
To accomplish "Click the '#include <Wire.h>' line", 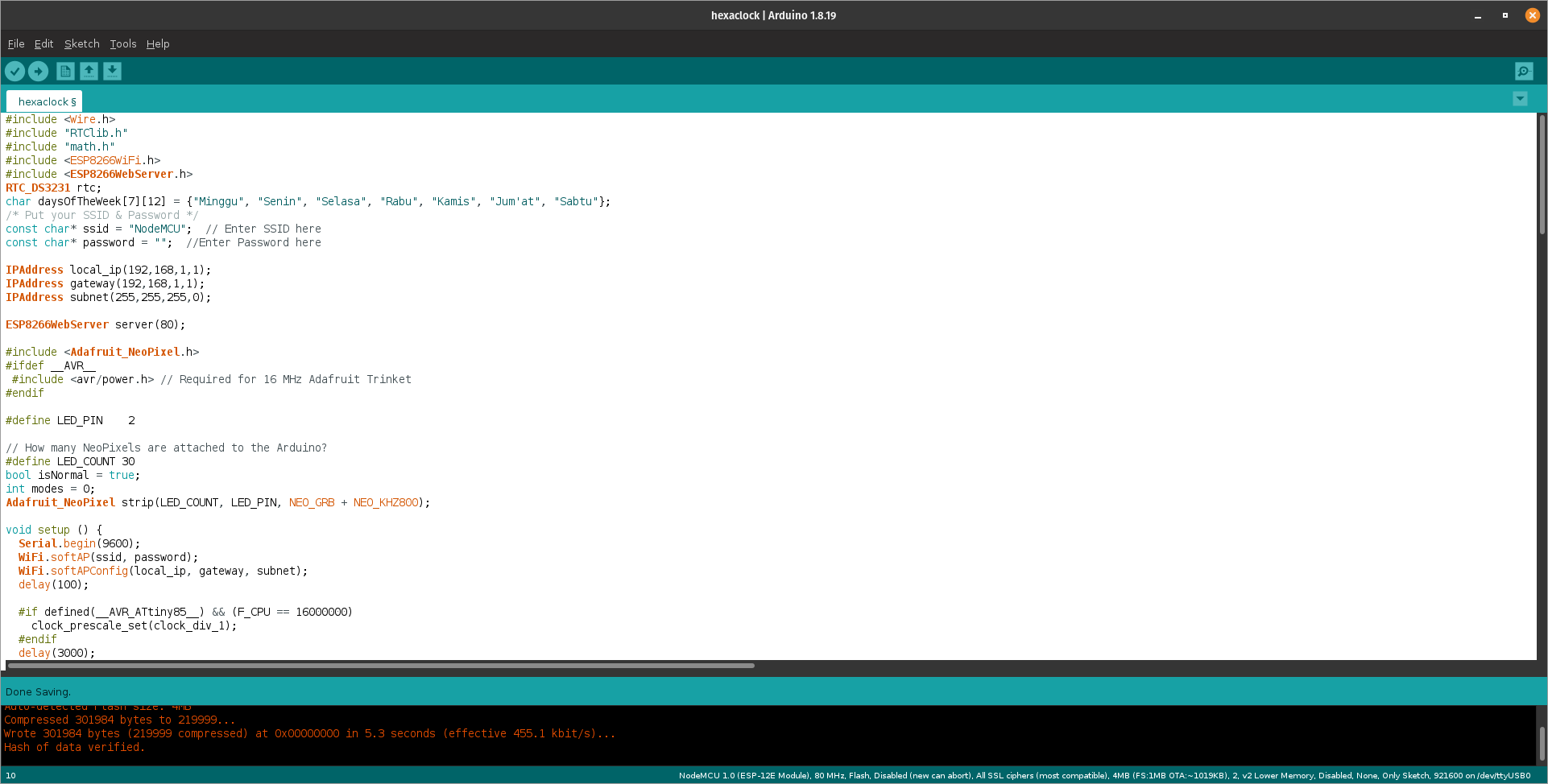I will click(x=60, y=120).
